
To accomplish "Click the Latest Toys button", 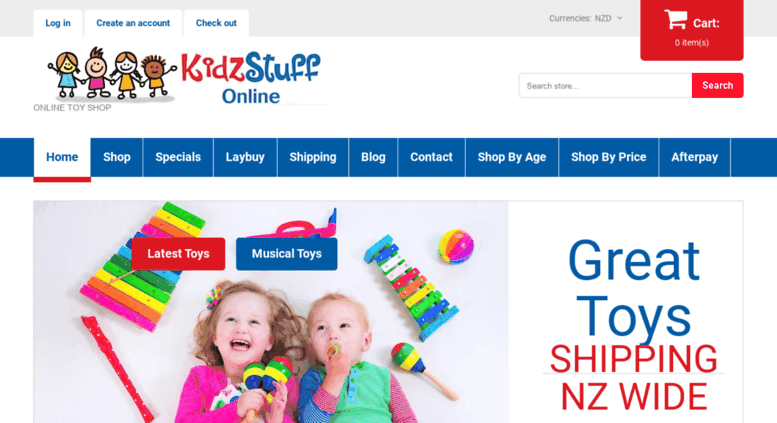I will pos(178,254).
